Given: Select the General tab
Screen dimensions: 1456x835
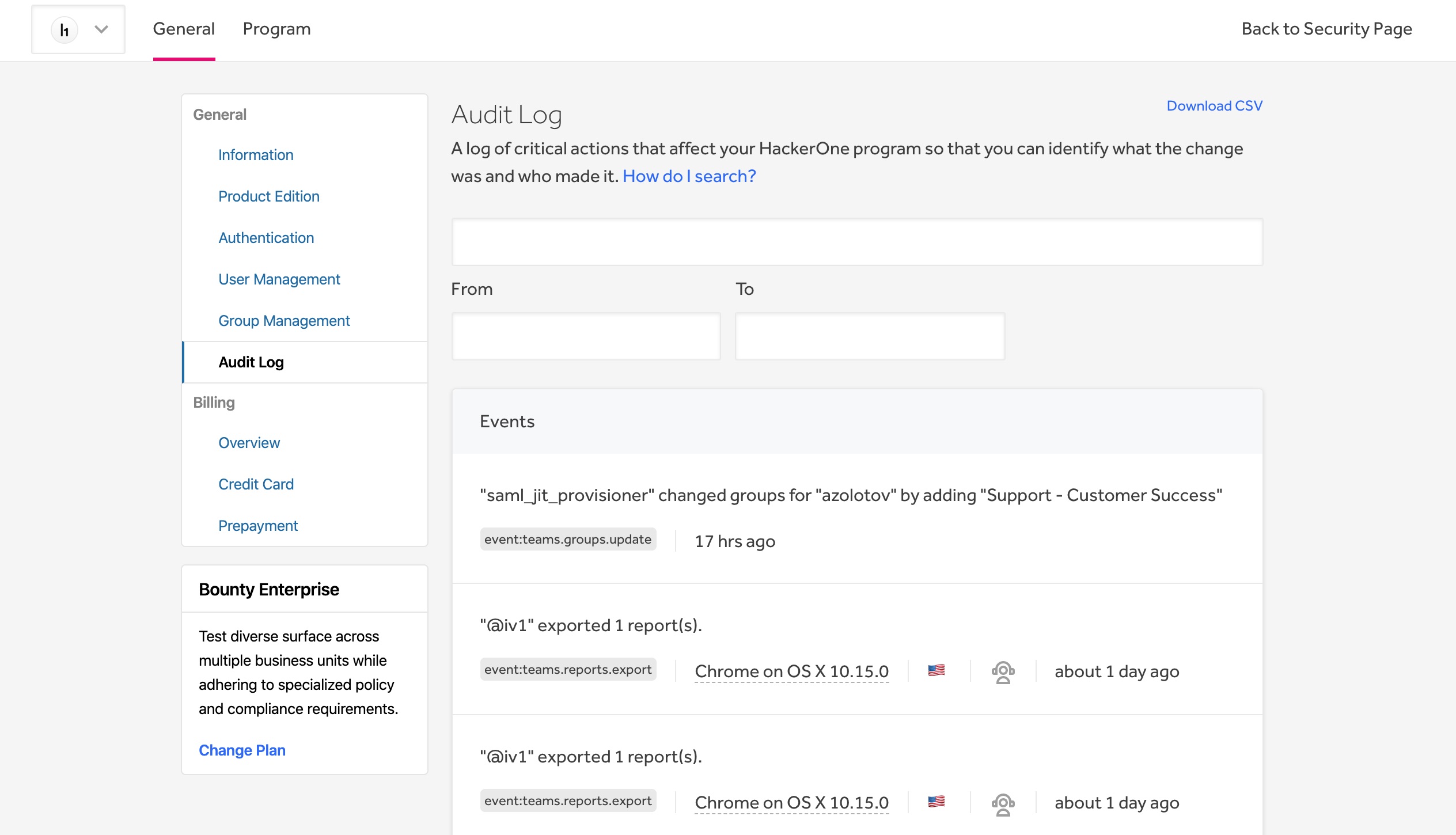Looking at the screenshot, I should click(x=184, y=29).
